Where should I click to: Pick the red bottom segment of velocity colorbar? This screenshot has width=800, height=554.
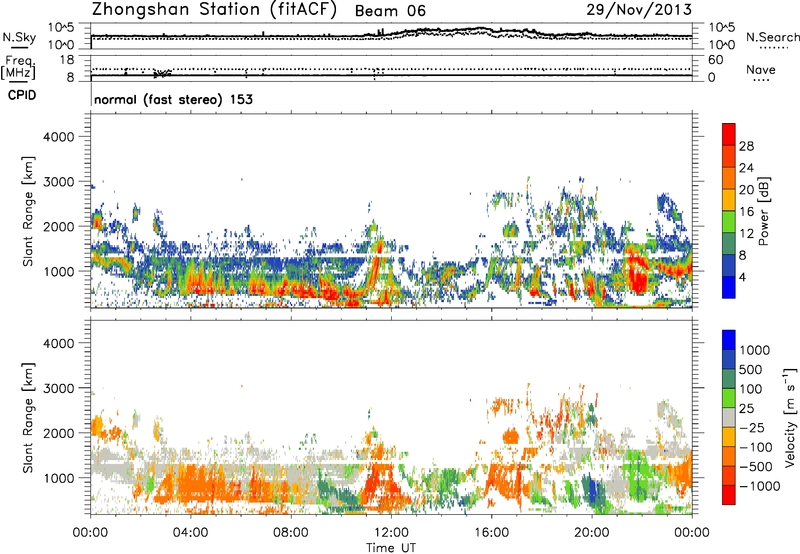(x=729, y=495)
